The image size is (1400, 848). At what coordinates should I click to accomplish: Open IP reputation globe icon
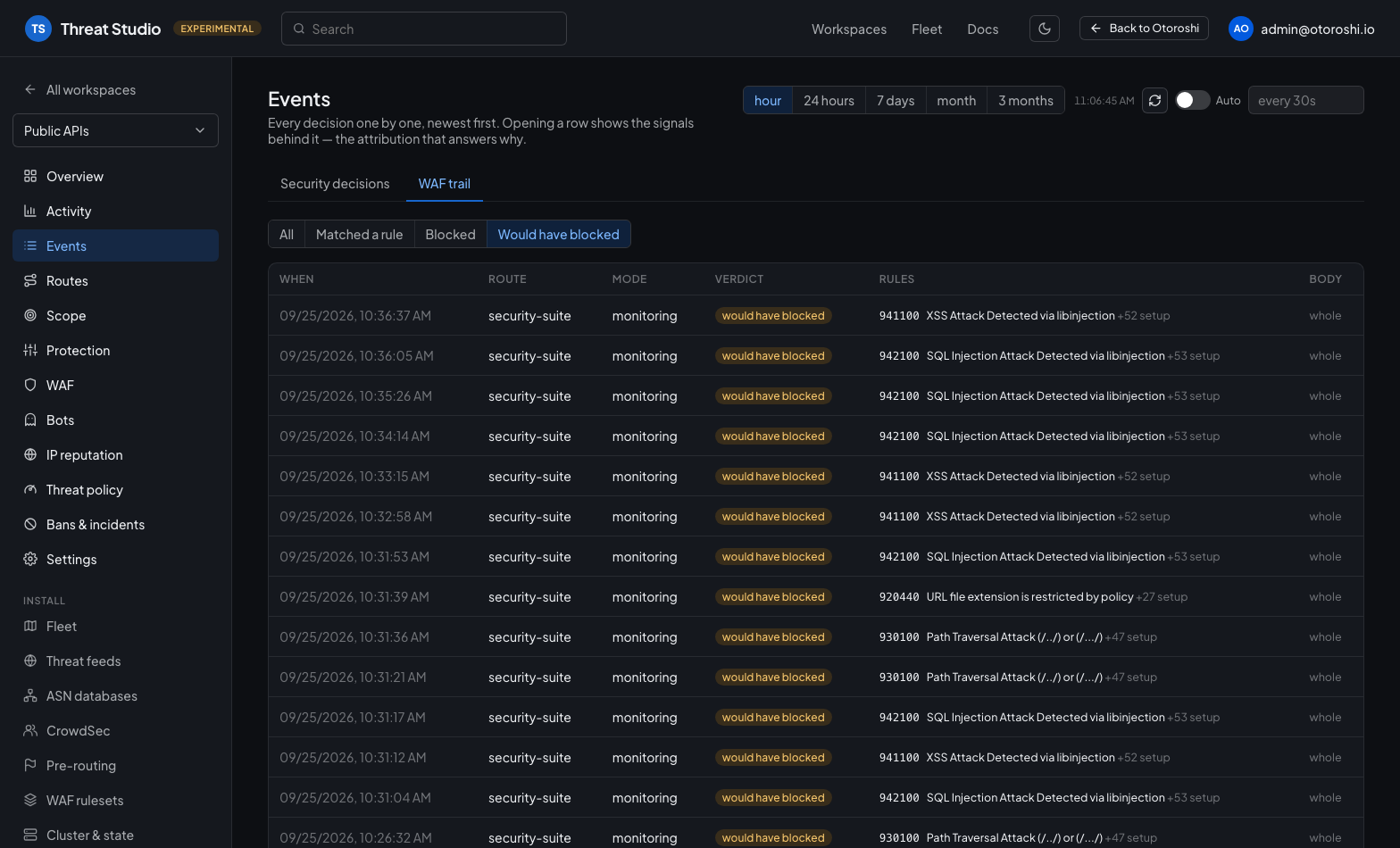point(30,454)
